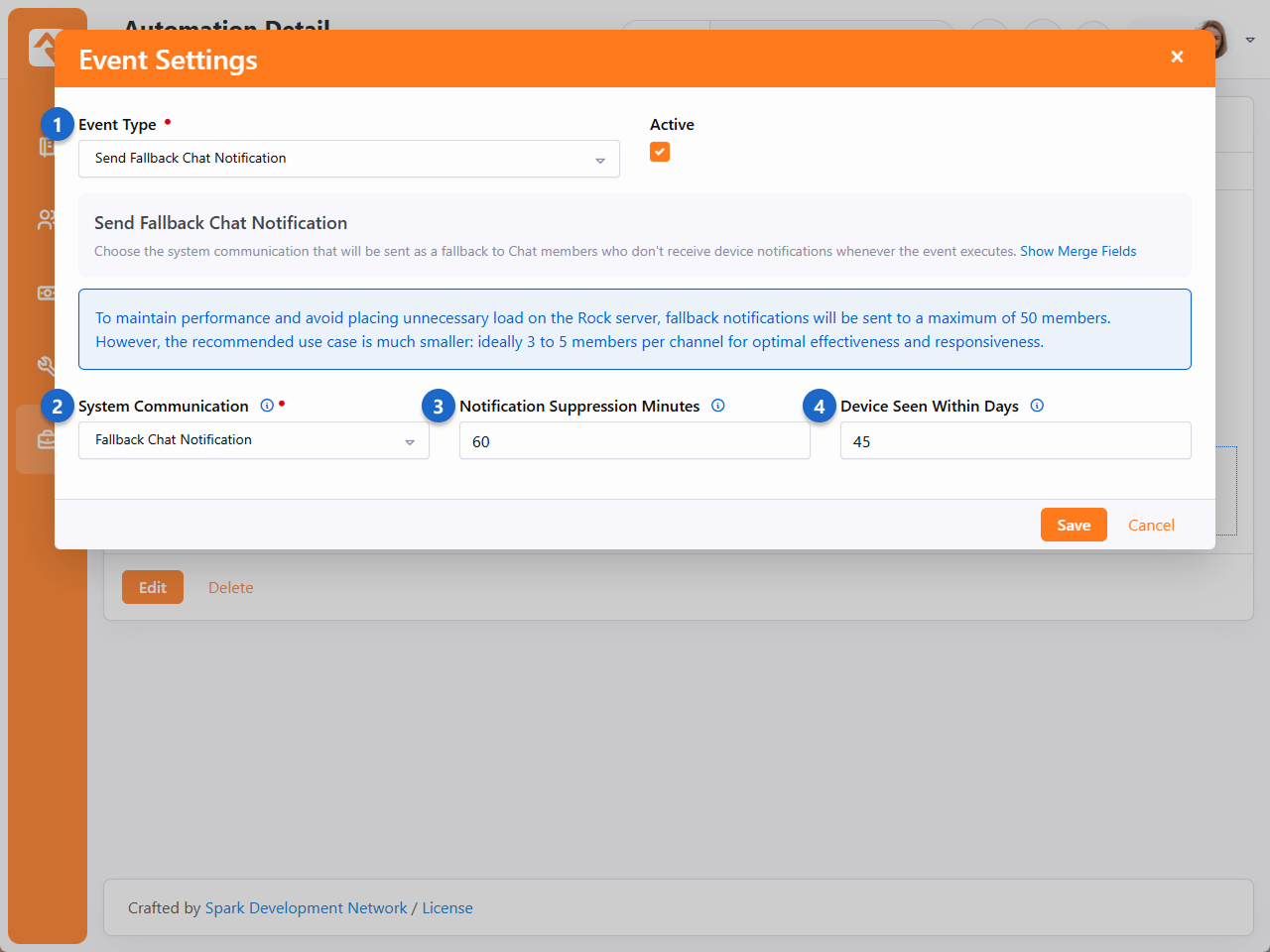Image resolution: width=1270 pixels, height=952 pixels.
Task: Open the People icon in the sidebar
Action: (46, 220)
